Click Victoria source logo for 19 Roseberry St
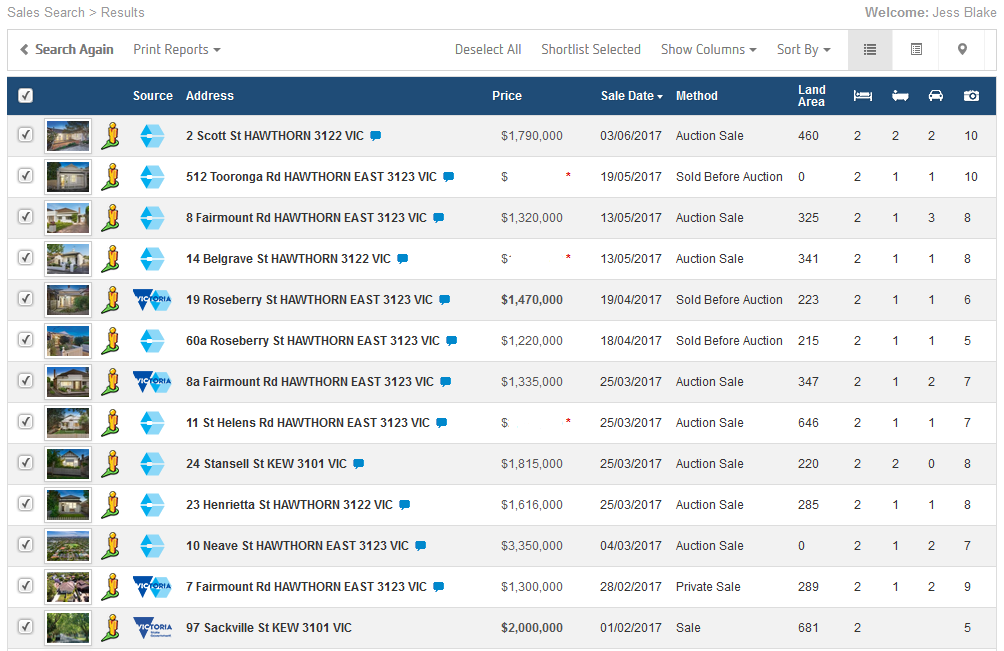The width and height of the screenshot is (1004, 651). [x=152, y=300]
